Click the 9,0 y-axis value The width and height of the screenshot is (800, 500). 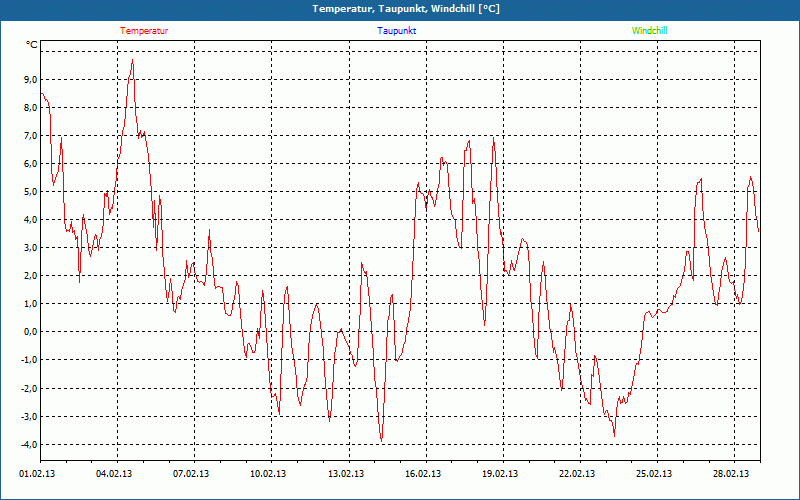[31, 80]
